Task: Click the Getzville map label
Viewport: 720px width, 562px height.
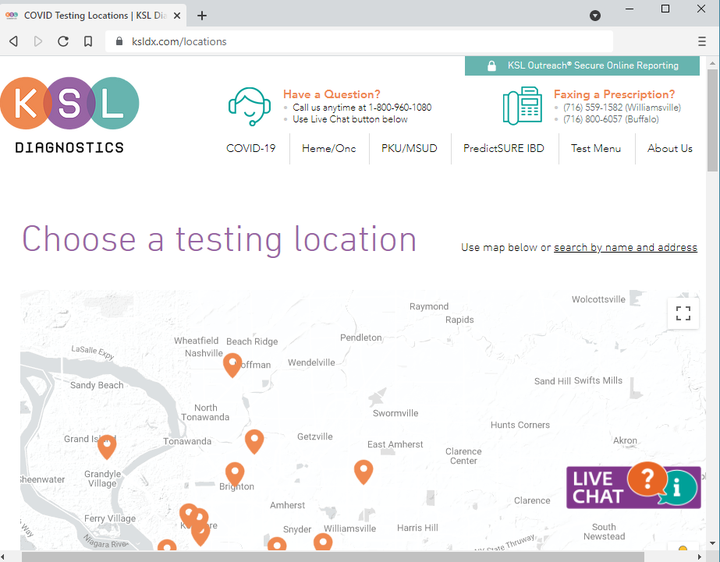Action: (x=315, y=437)
